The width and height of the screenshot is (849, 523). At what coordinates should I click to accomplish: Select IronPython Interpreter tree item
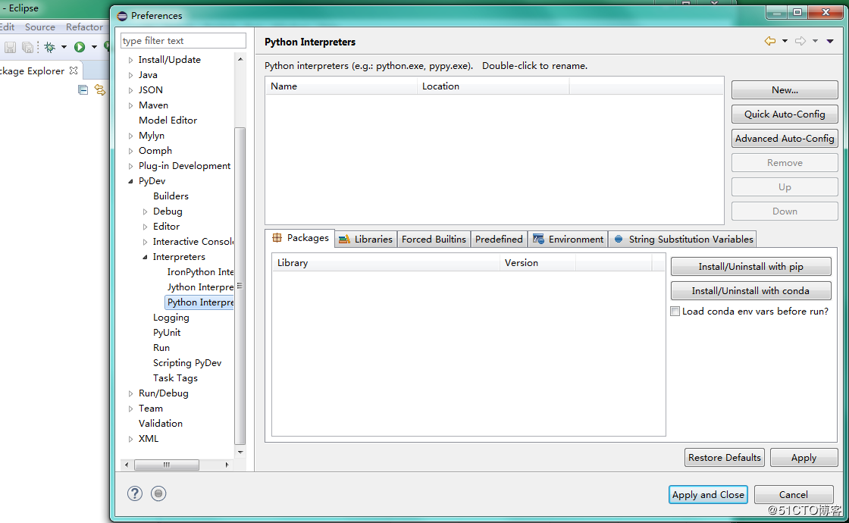click(200, 272)
